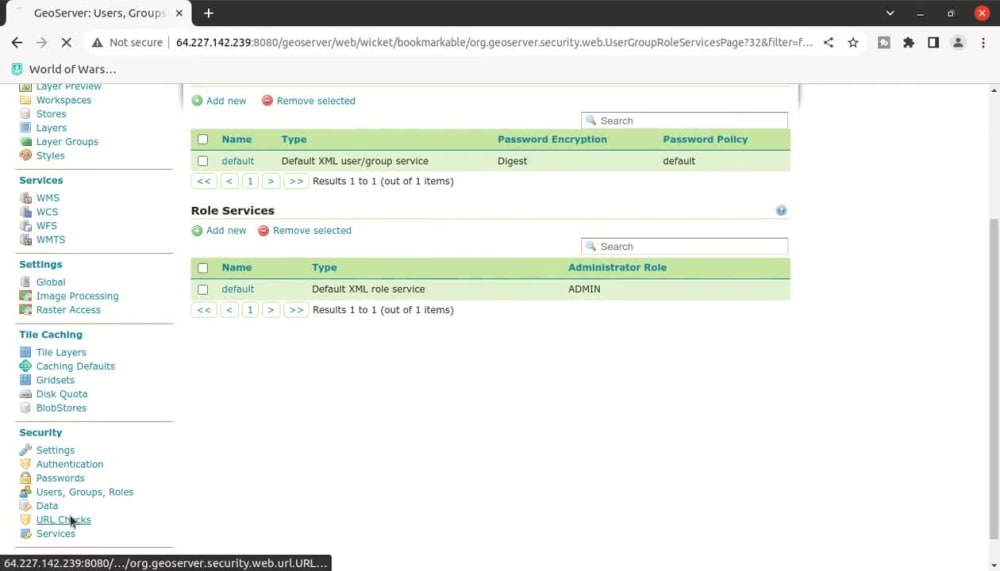Open WMTS service settings
This screenshot has width=1000, height=571.
(50, 240)
